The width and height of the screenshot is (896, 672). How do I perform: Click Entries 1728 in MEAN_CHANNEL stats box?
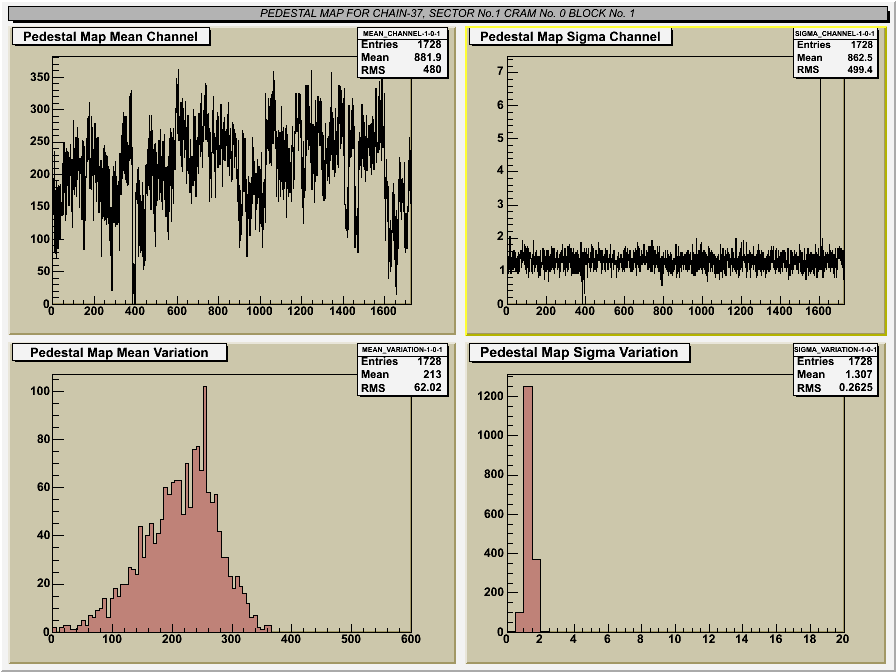tap(401, 45)
